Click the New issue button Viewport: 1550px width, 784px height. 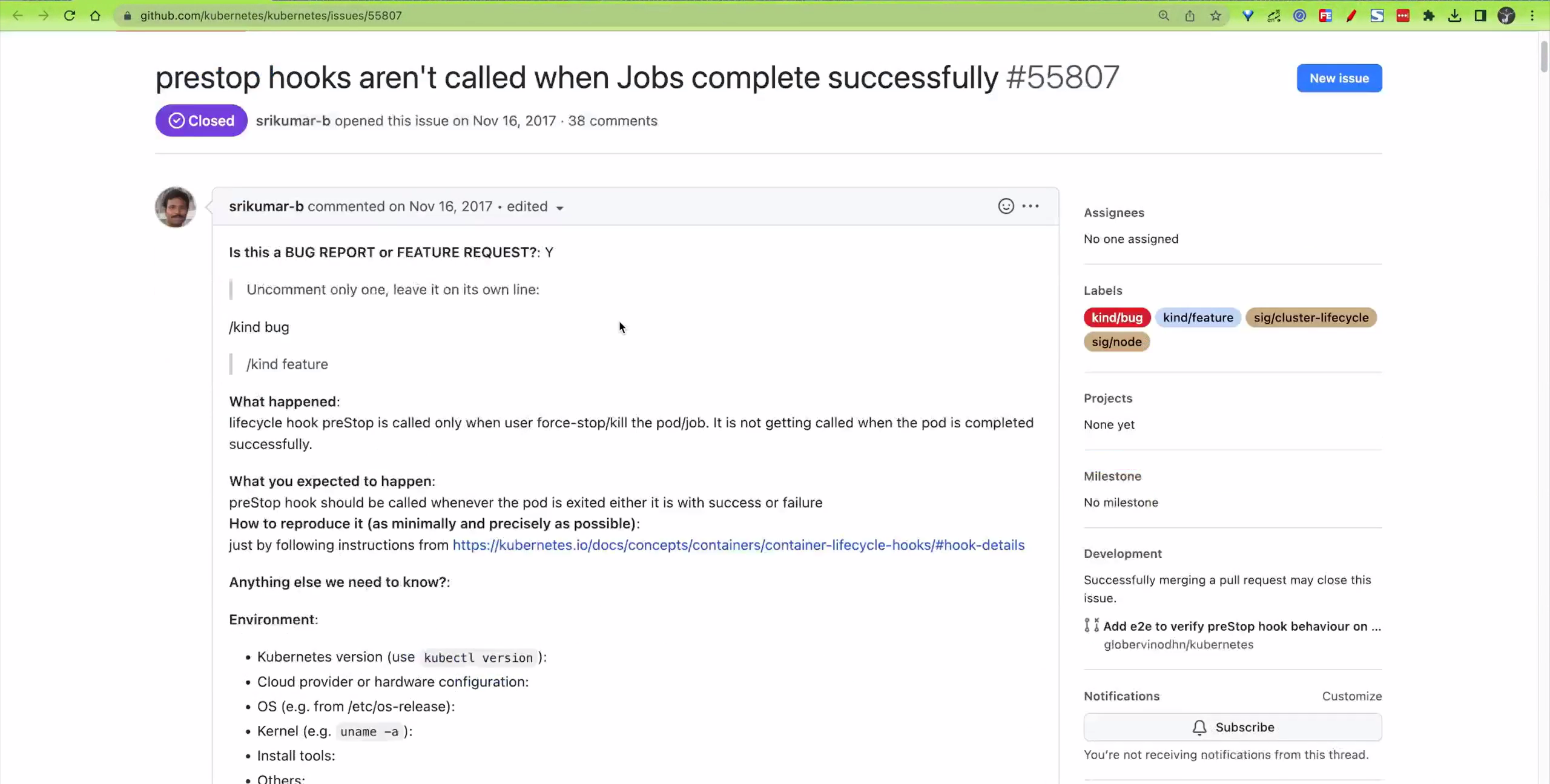point(1339,78)
